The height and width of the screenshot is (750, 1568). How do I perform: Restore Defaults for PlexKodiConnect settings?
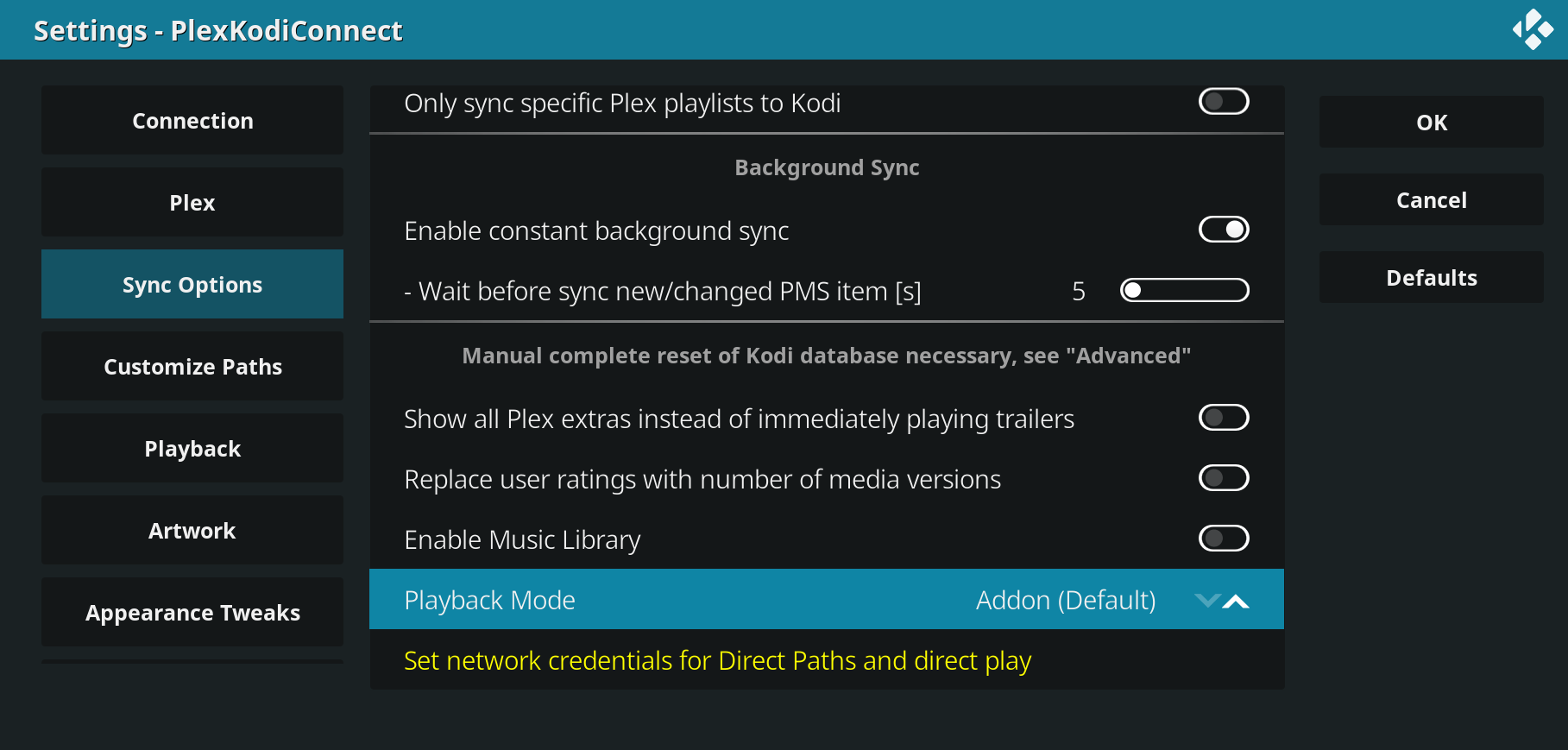(1431, 277)
